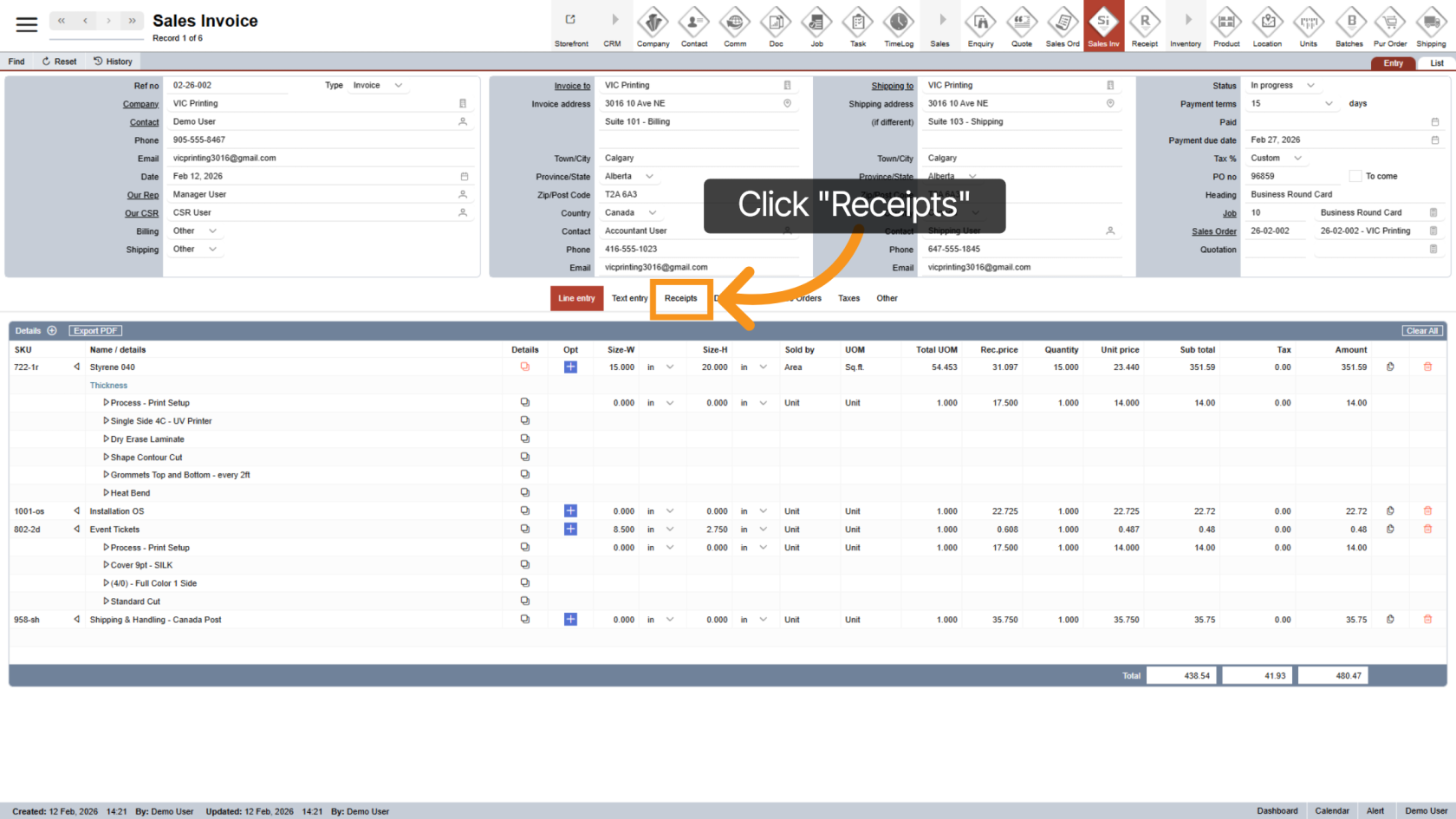Click plus option for Installation OS row
The image size is (1456, 819).
pos(570,511)
